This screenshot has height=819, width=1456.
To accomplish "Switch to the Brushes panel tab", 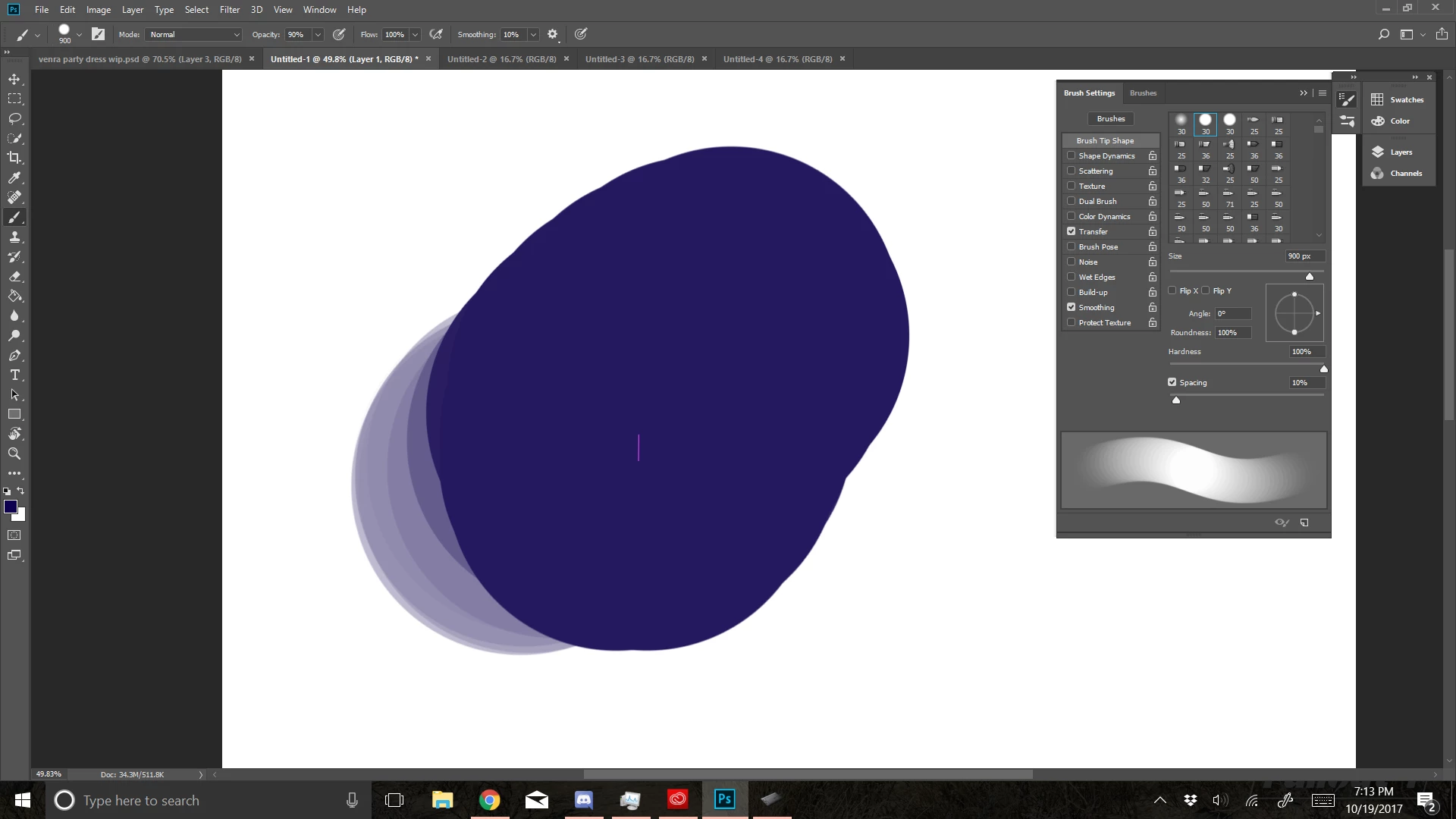I will pos(1143,93).
